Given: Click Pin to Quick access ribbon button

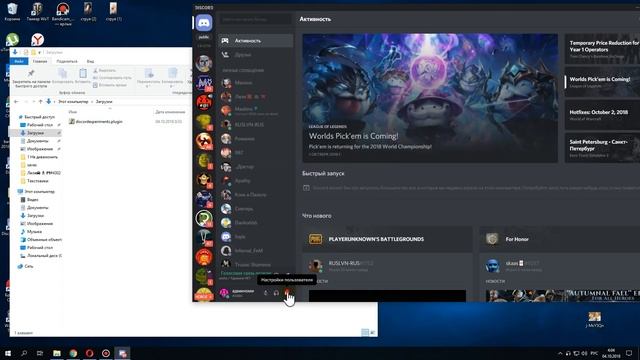Looking at the screenshot, I should pos(31,78).
